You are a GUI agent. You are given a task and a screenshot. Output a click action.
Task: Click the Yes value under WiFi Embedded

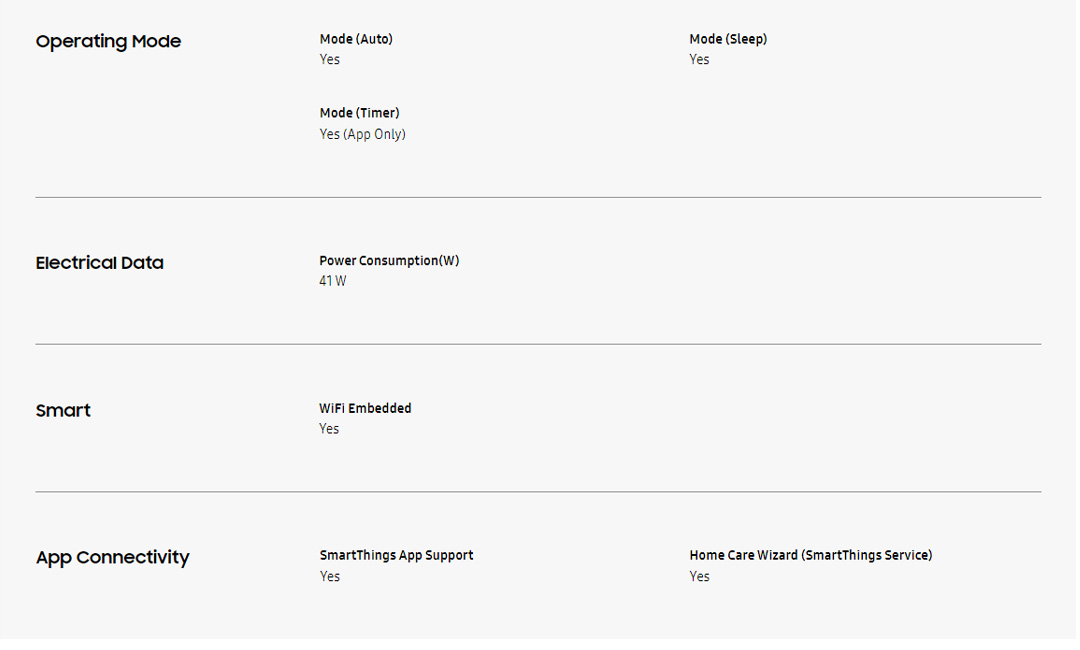[x=329, y=429]
